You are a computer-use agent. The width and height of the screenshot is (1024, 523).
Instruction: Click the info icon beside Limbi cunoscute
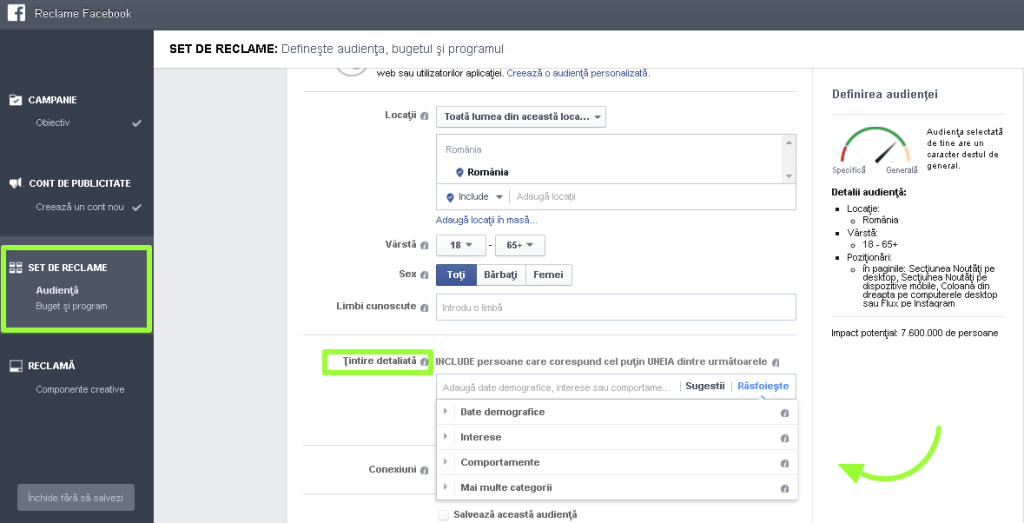(x=424, y=308)
